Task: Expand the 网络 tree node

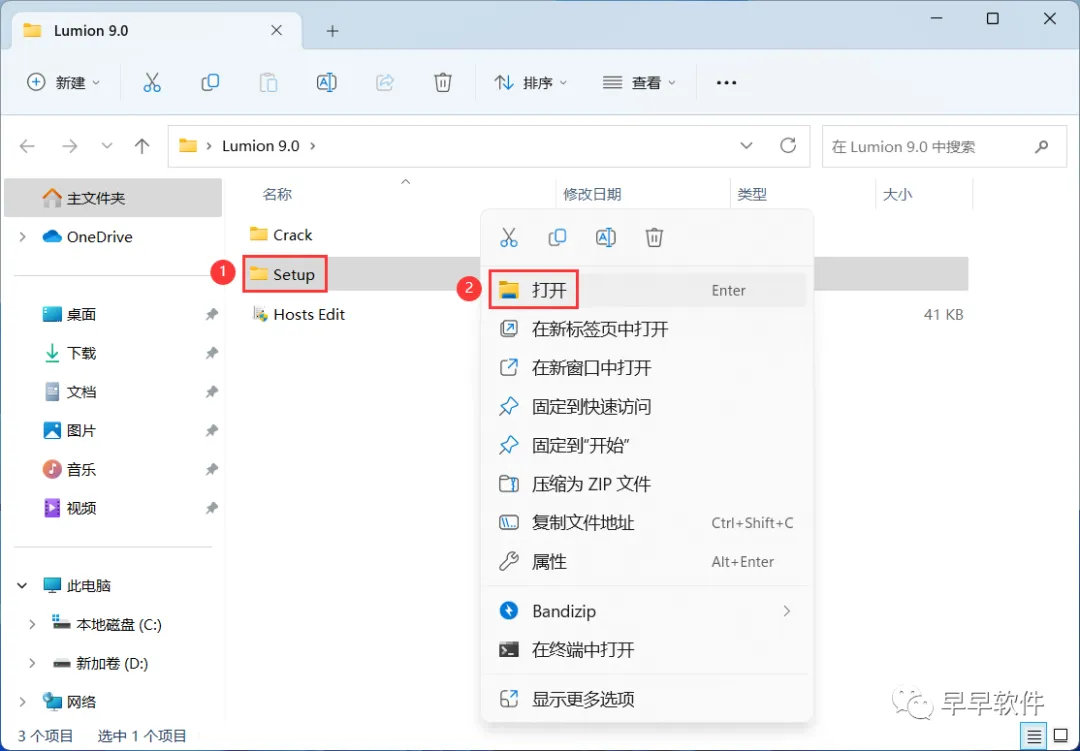Action: click(x=22, y=702)
